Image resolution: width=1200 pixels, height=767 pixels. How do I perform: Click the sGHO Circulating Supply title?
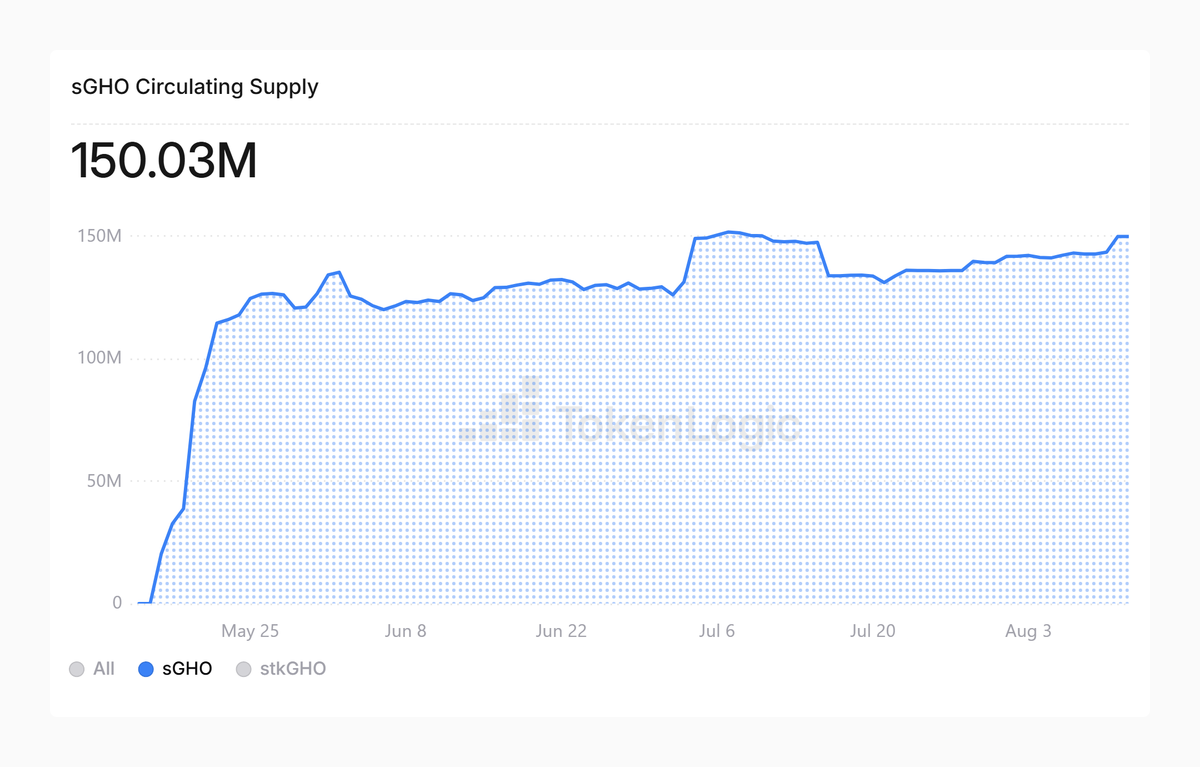pyautogui.click(x=195, y=87)
